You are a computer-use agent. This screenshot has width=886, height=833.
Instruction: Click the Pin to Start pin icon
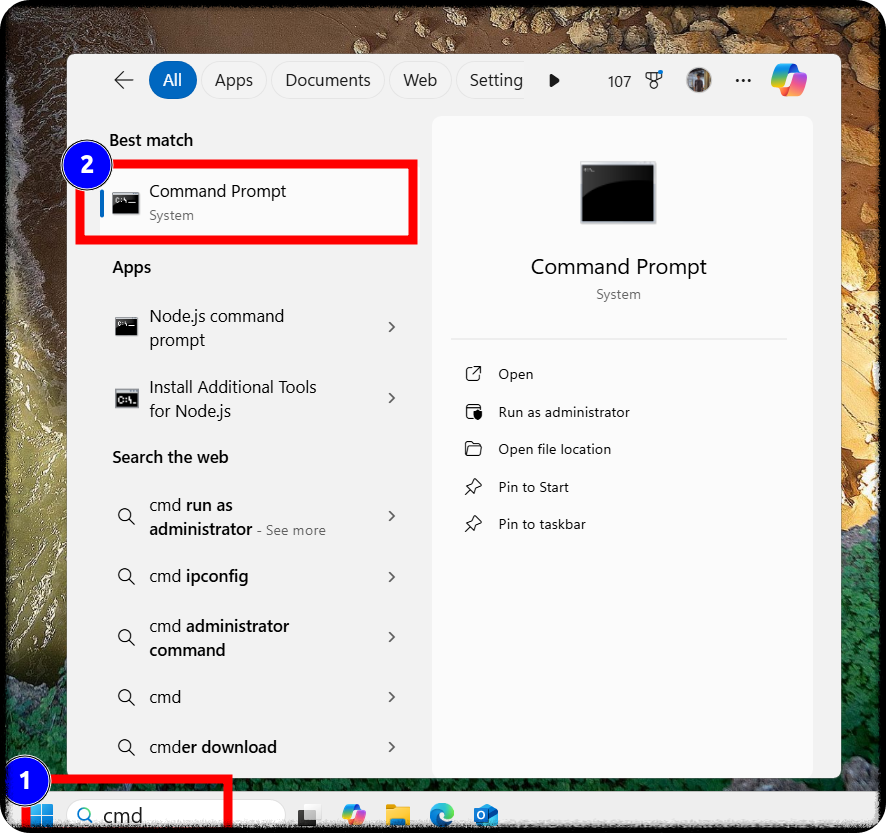click(473, 487)
